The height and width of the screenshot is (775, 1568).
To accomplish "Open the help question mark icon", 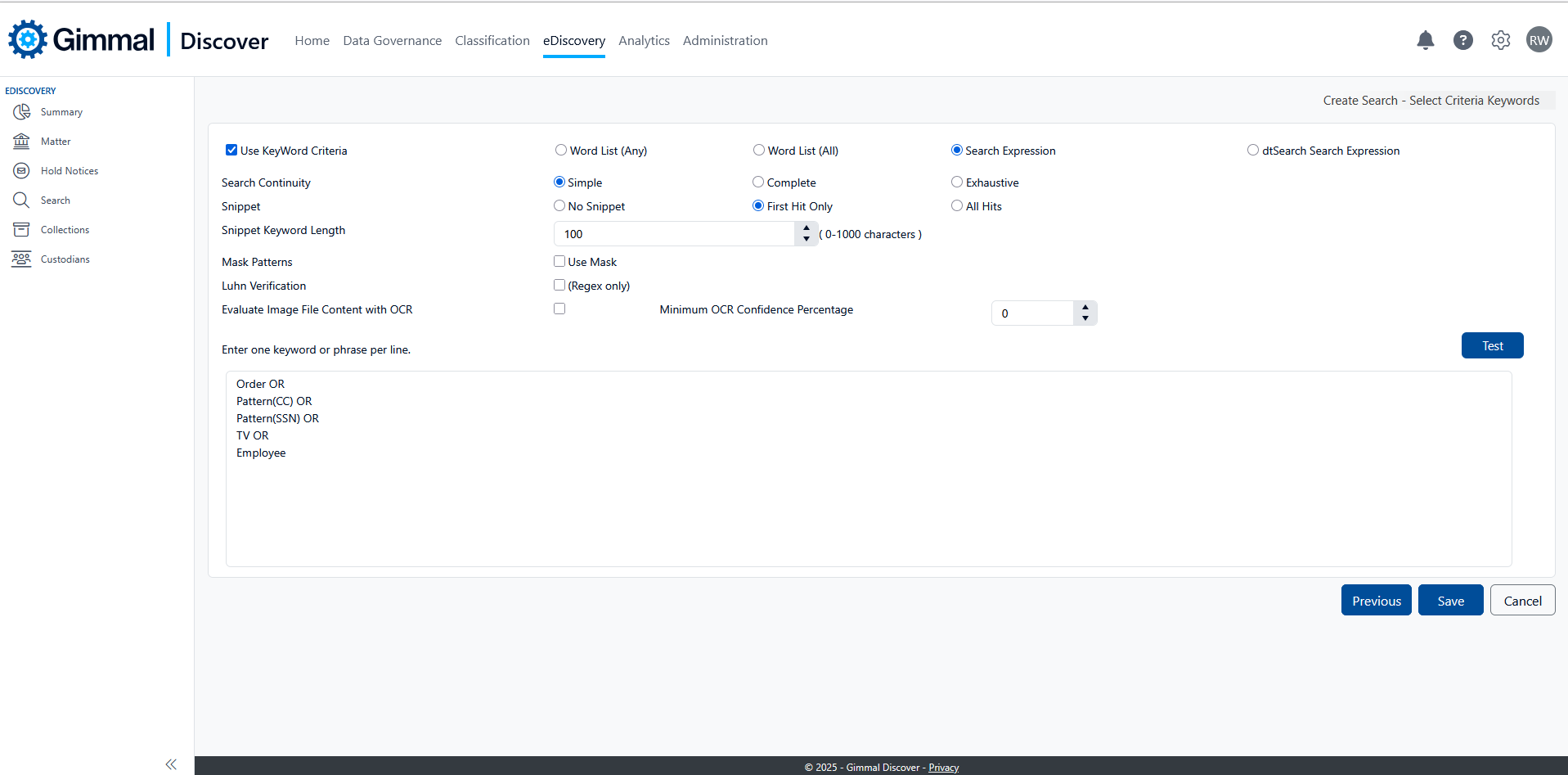I will (x=1462, y=40).
